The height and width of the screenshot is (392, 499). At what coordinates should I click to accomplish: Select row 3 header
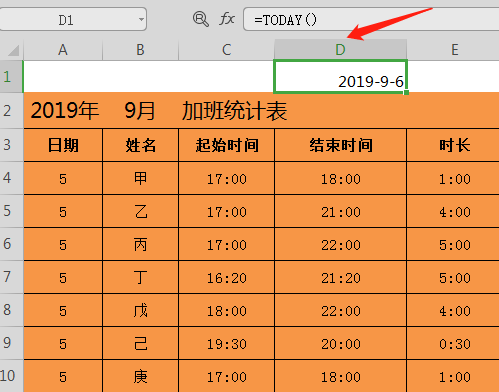tap(11, 145)
